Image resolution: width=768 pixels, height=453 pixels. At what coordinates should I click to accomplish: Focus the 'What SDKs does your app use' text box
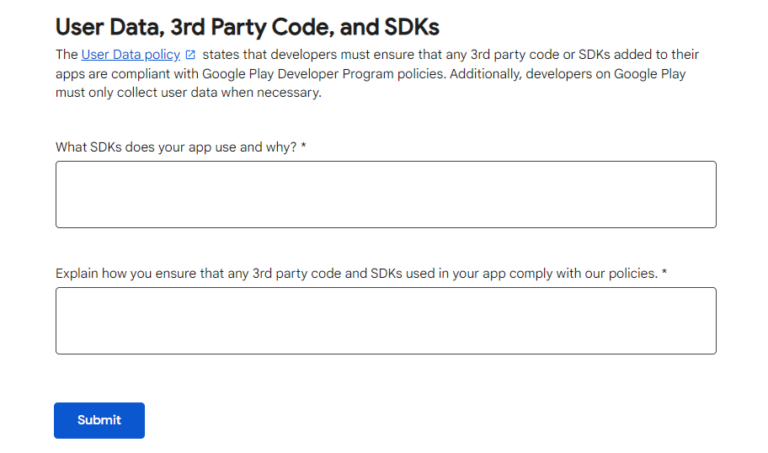coord(385,194)
